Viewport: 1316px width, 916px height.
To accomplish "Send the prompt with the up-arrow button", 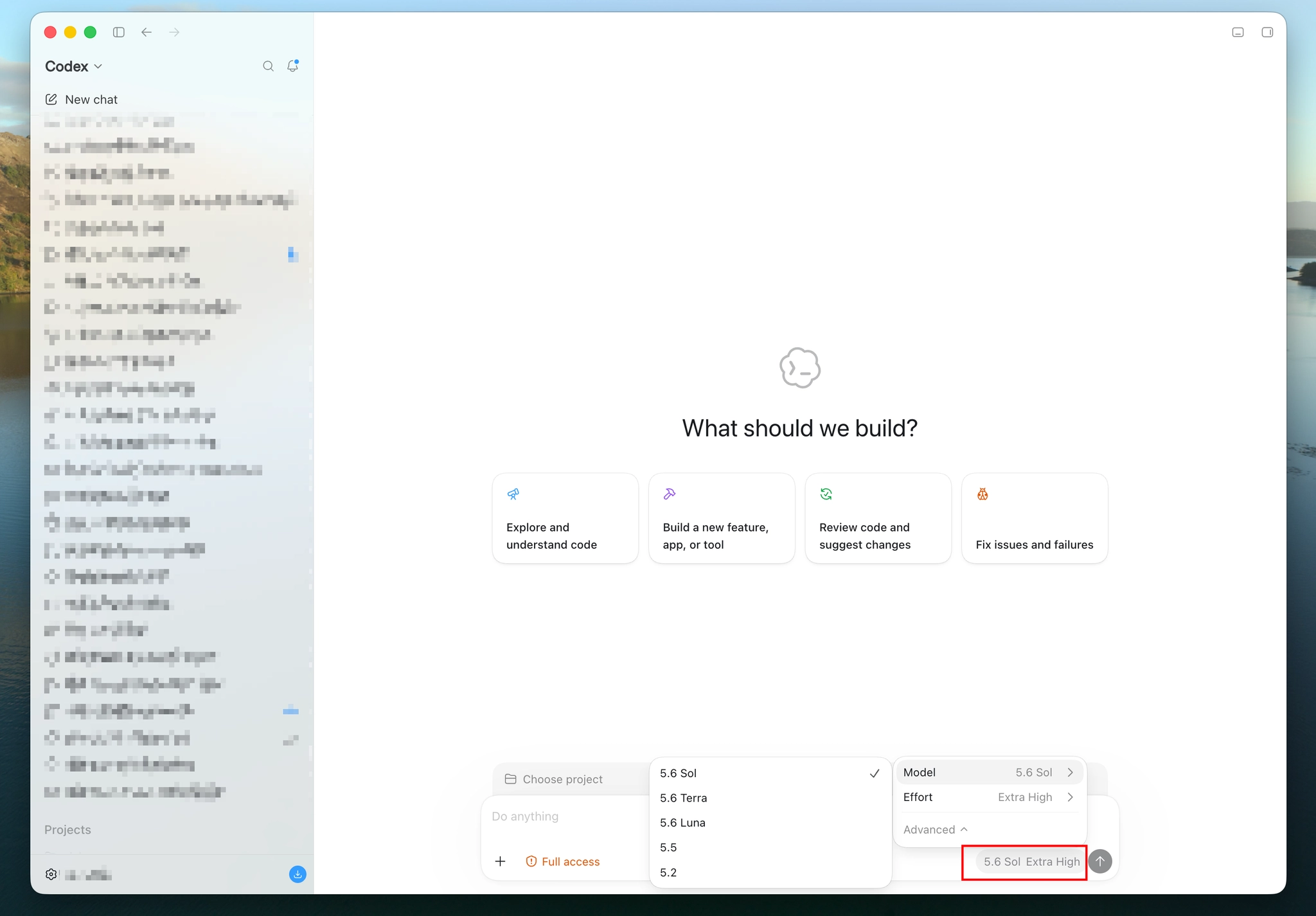I will pos(1100,861).
